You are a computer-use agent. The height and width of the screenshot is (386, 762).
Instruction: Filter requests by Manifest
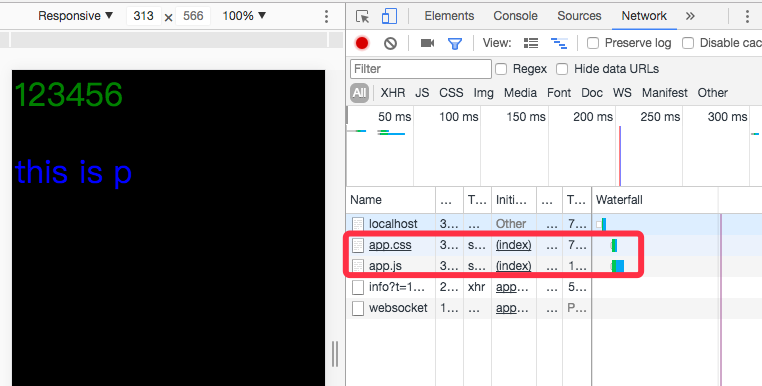click(665, 93)
